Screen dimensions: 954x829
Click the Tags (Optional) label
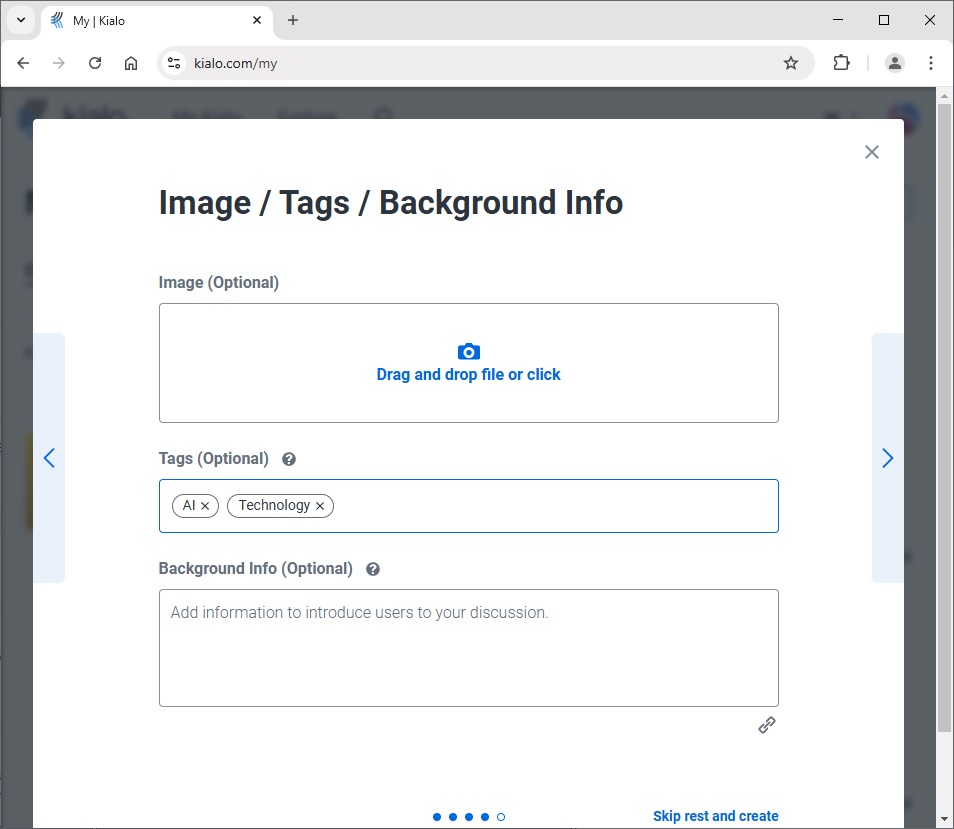pos(214,459)
